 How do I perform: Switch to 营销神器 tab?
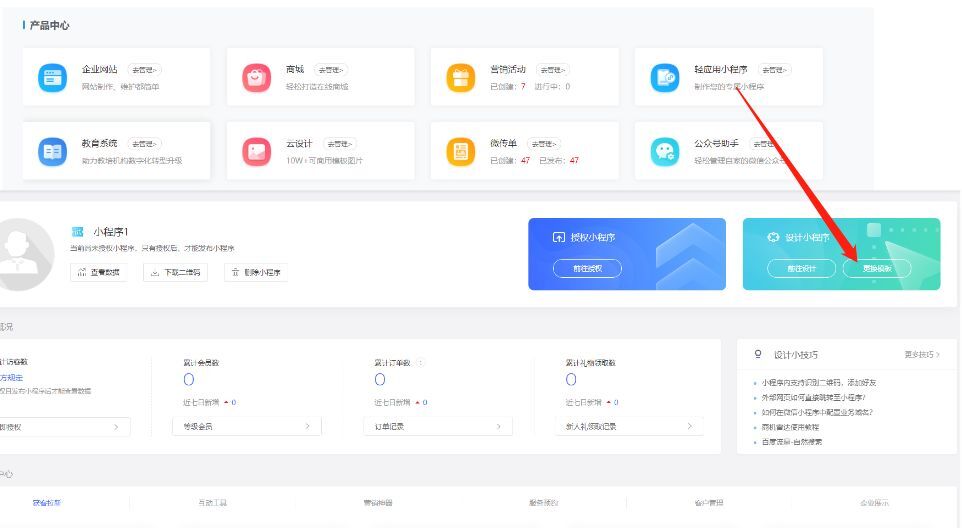378,503
